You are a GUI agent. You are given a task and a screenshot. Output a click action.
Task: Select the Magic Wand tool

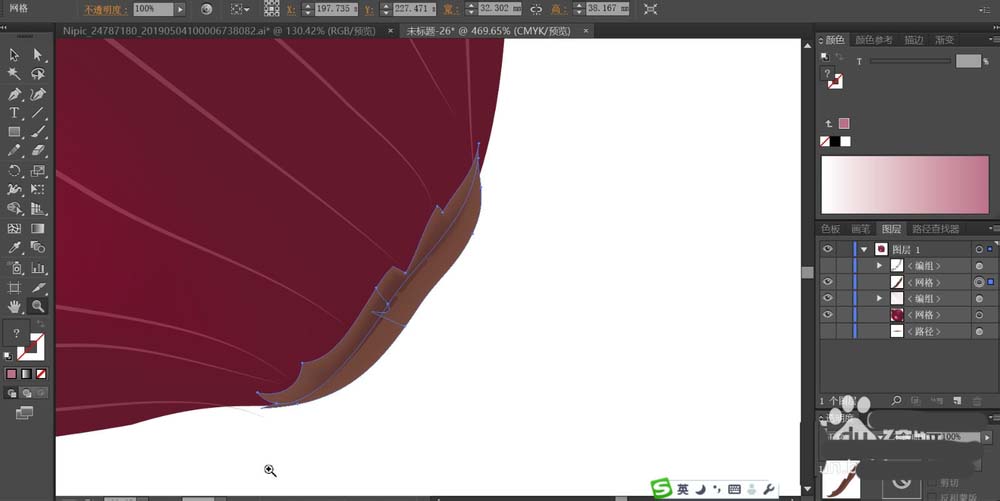[x=14, y=74]
